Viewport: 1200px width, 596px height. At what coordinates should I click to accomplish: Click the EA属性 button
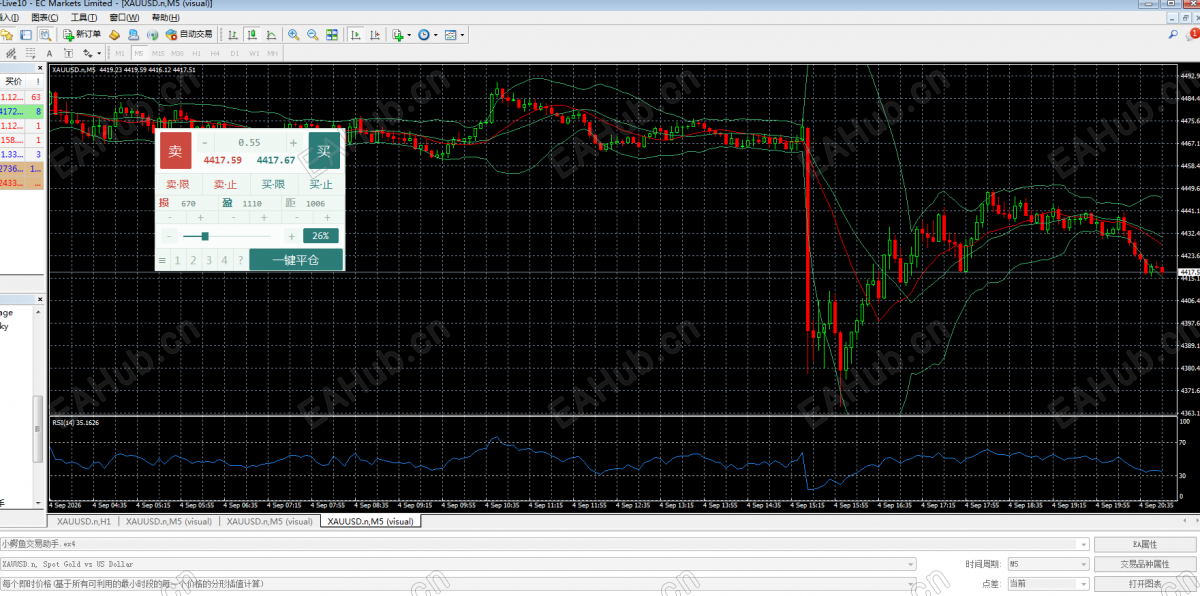pos(1144,545)
